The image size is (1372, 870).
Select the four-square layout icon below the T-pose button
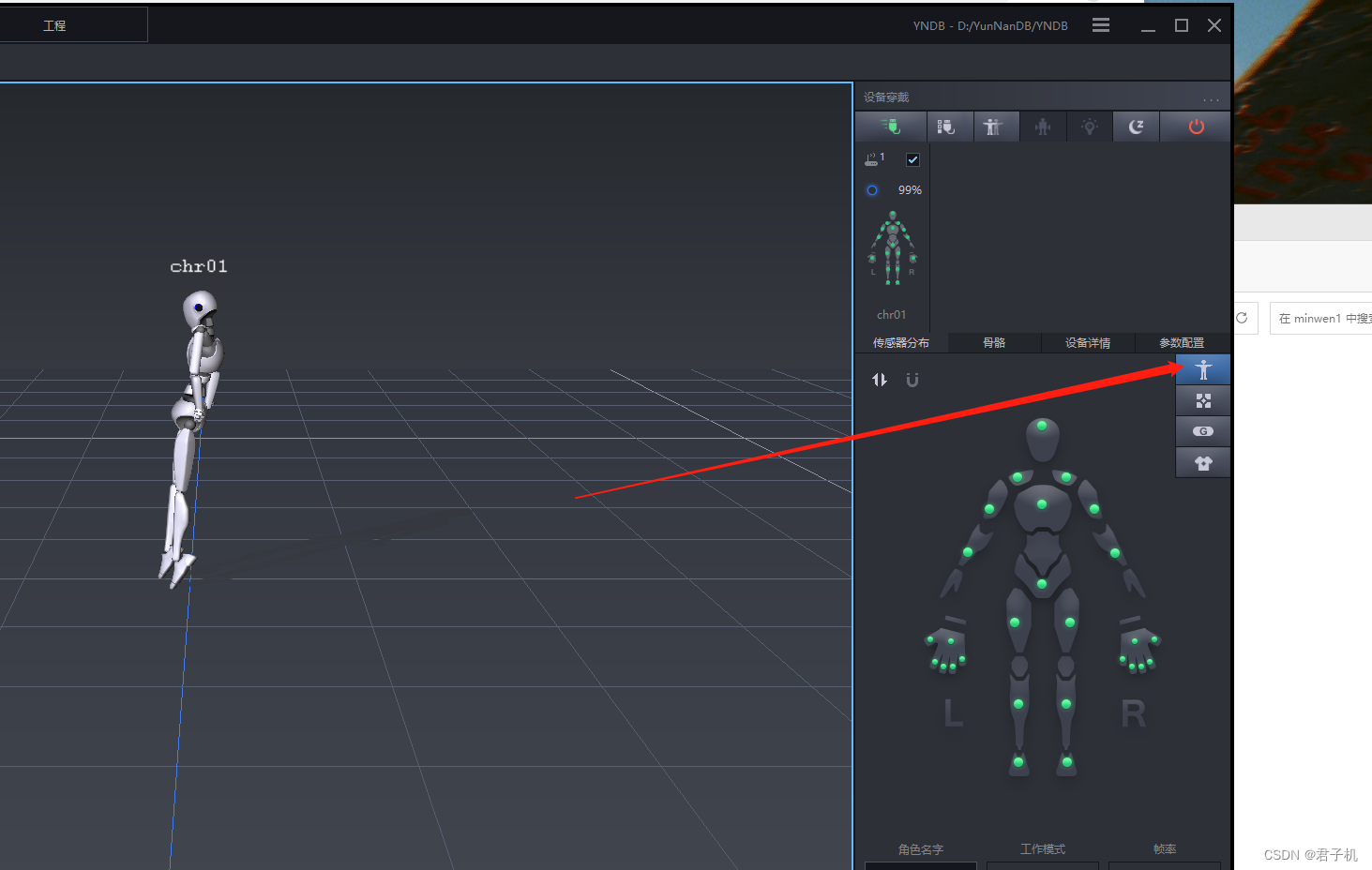1202,400
